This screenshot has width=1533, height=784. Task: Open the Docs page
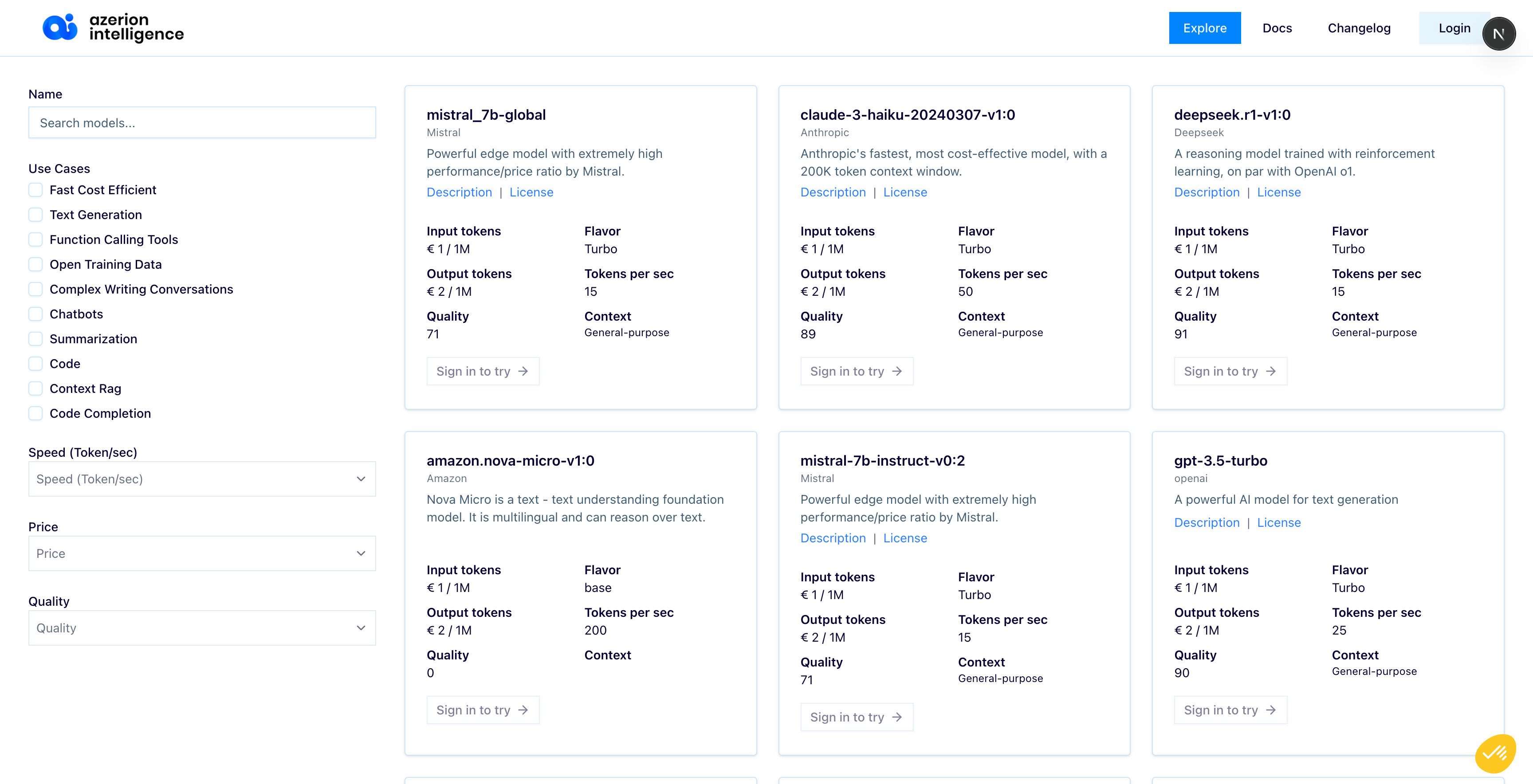(1277, 28)
